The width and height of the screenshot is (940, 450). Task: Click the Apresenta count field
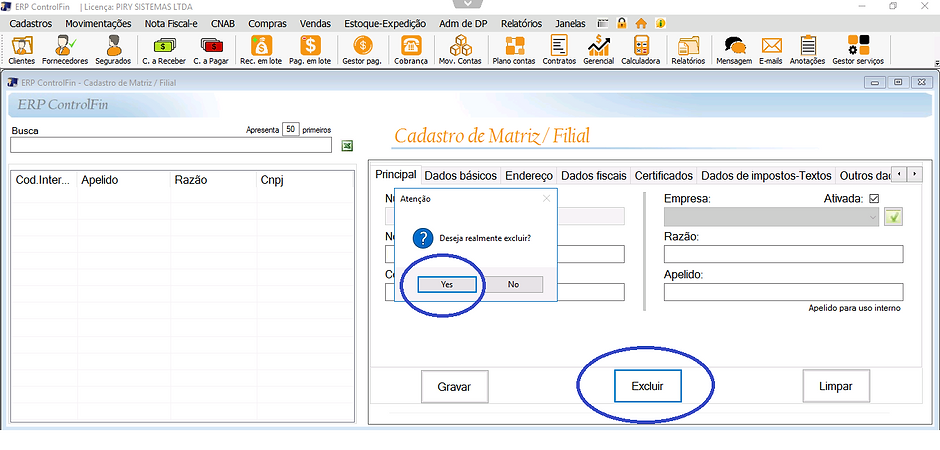(291, 129)
